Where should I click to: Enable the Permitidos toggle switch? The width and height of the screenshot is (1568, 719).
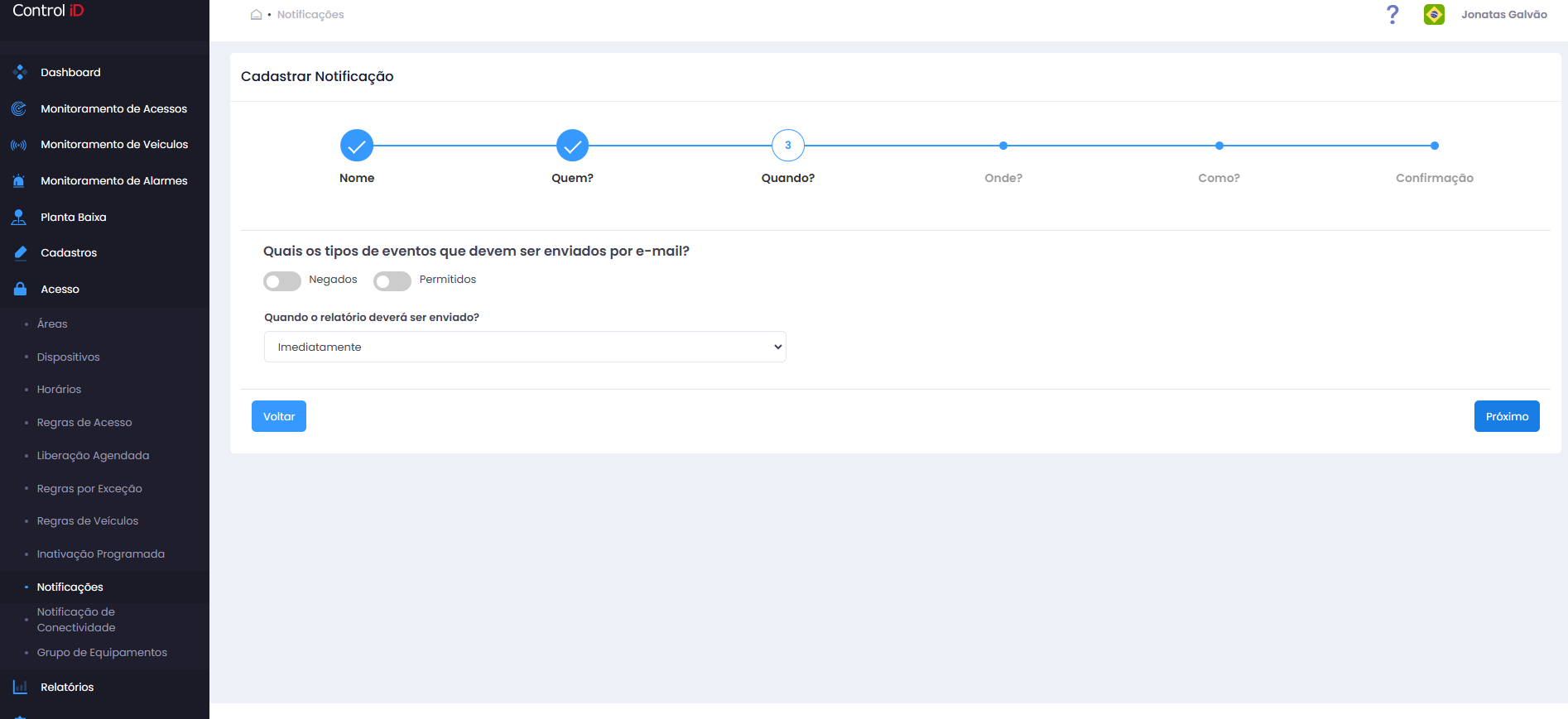click(392, 281)
